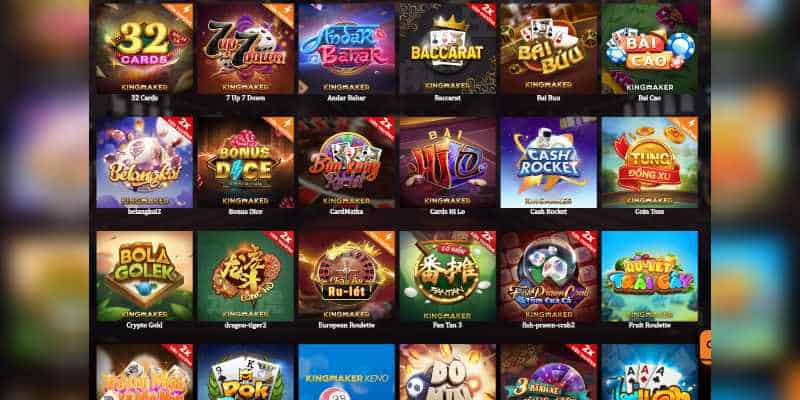Viewport: 800px width, 400px height.
Task: Open the Tung Dong Xu coin toss tile
Action: coord(649,162)
